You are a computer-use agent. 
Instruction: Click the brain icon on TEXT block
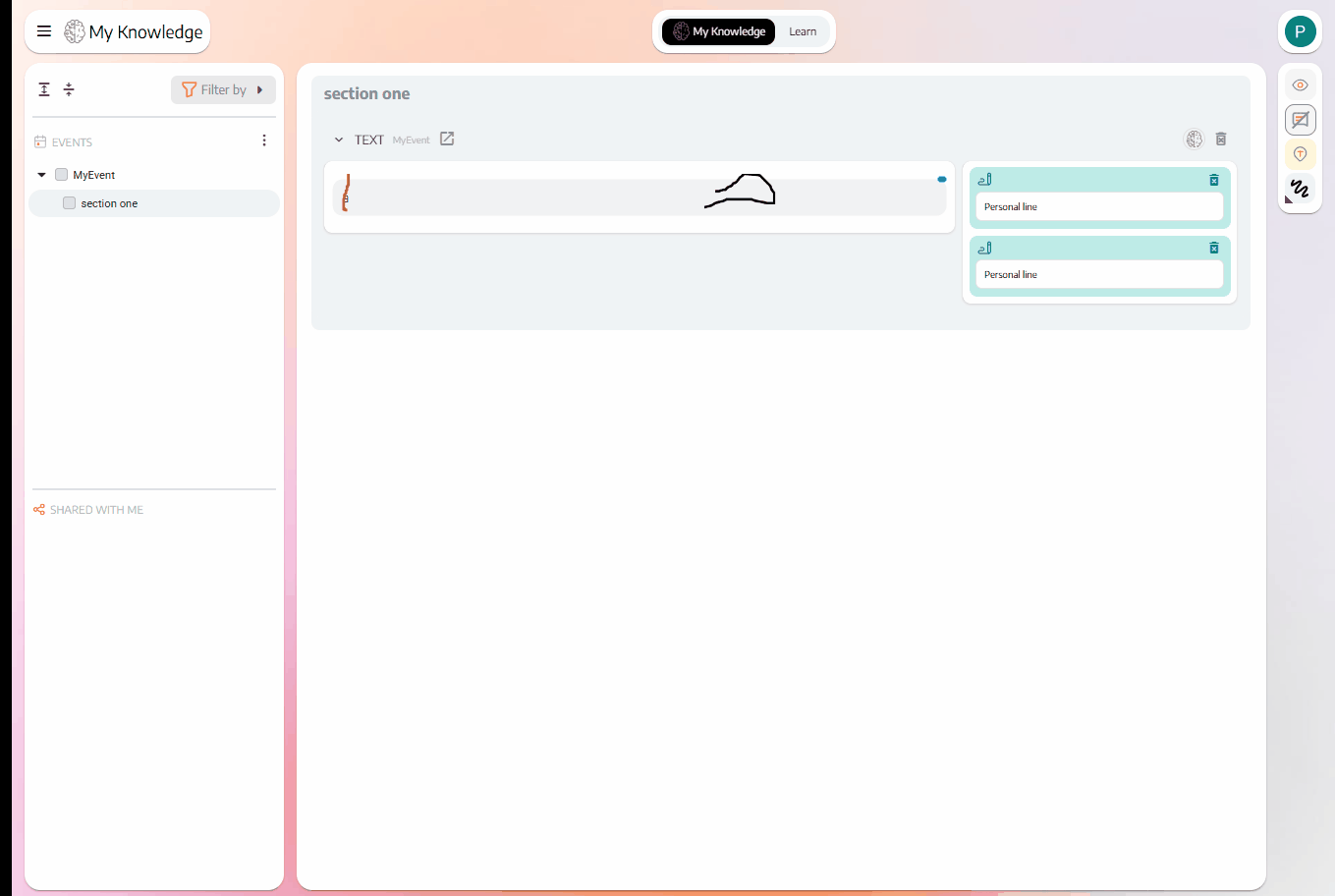1194,140
